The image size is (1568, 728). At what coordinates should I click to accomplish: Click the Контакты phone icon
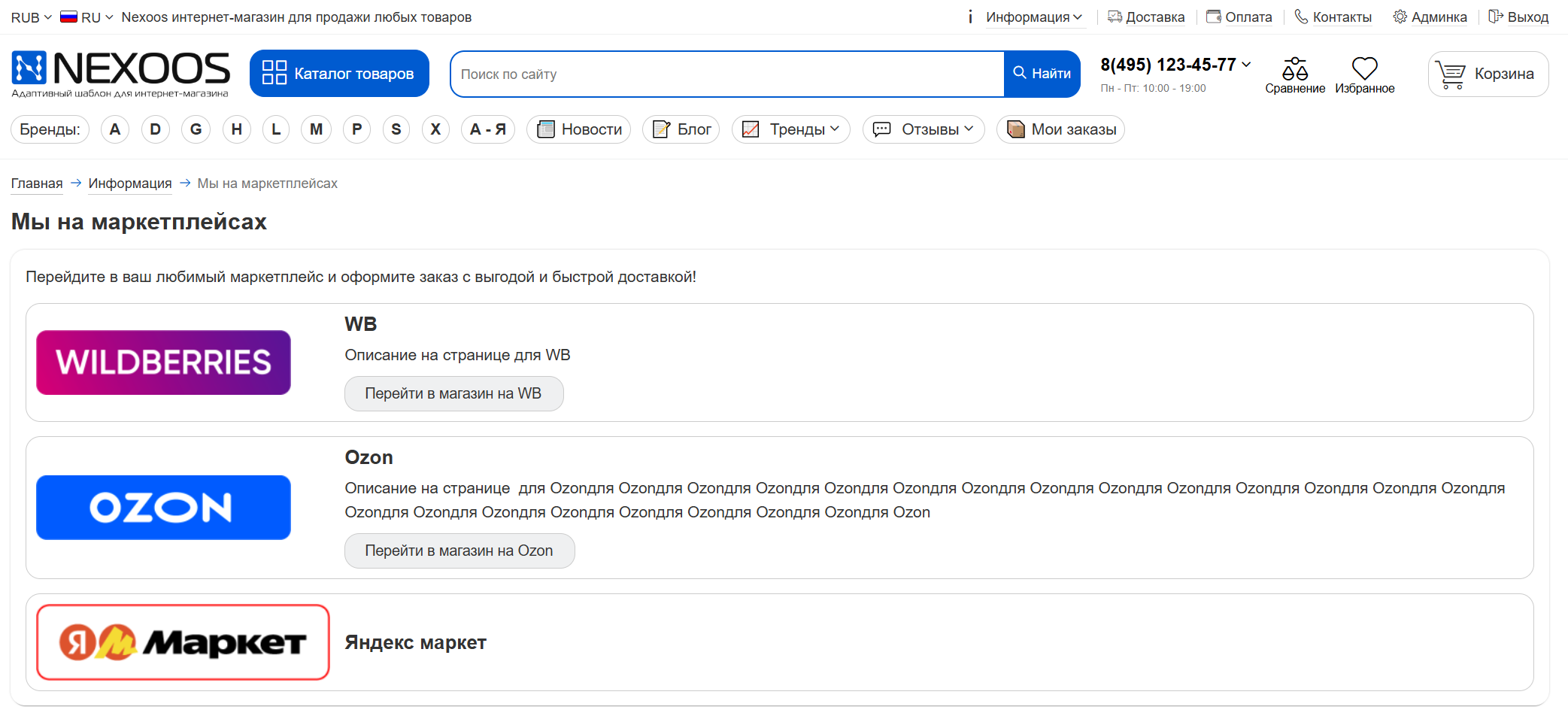pyautogui.click(x=1301, y=17)
